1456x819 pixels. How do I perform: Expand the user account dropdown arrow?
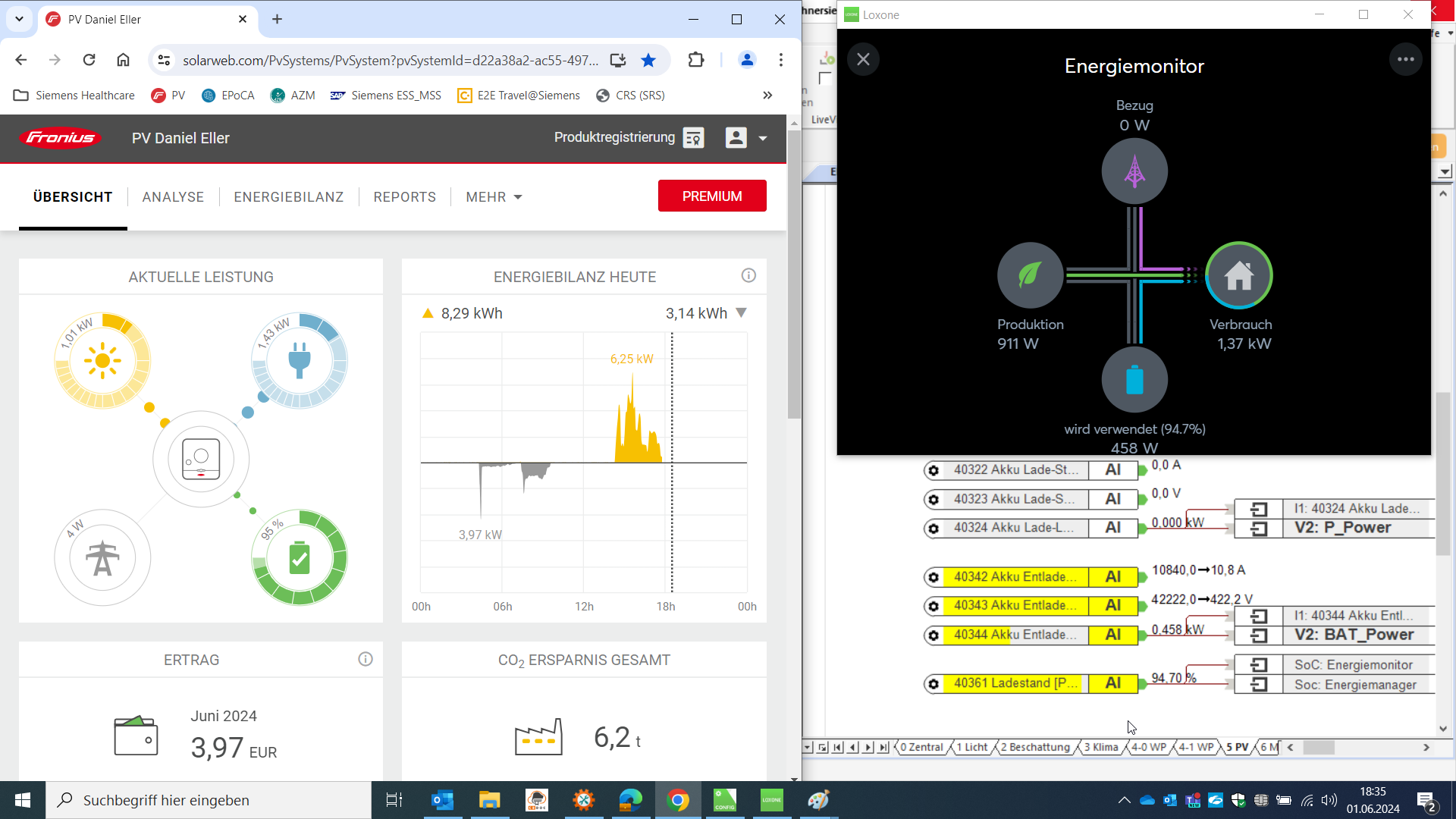[763, 138]
